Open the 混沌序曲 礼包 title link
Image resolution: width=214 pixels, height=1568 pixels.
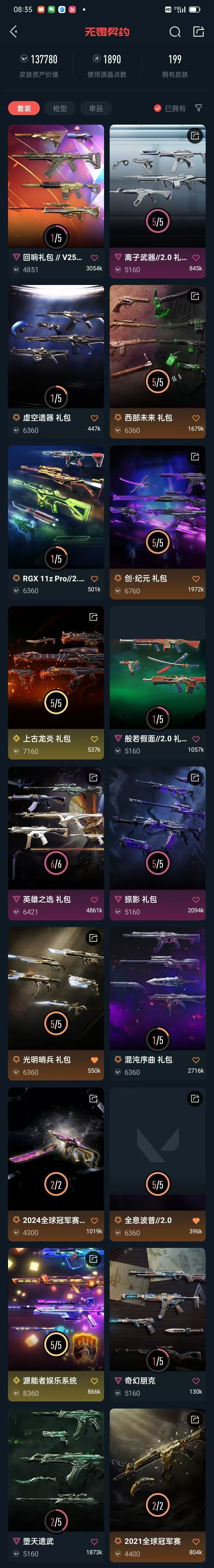[148, 1059]
